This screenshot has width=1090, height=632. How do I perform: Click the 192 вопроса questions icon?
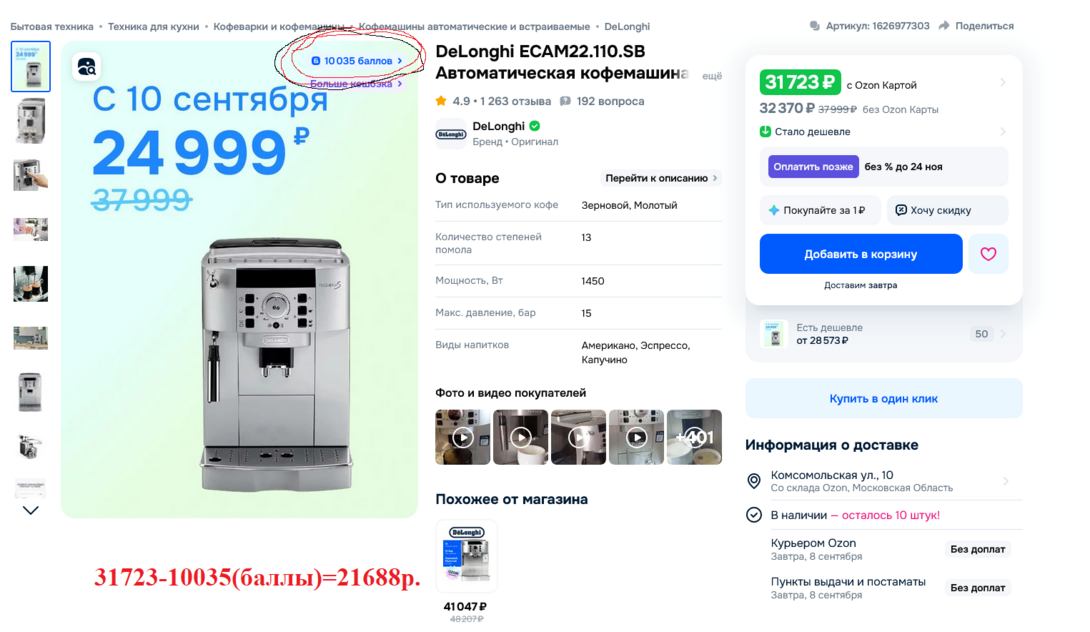(x=565, y=102)
